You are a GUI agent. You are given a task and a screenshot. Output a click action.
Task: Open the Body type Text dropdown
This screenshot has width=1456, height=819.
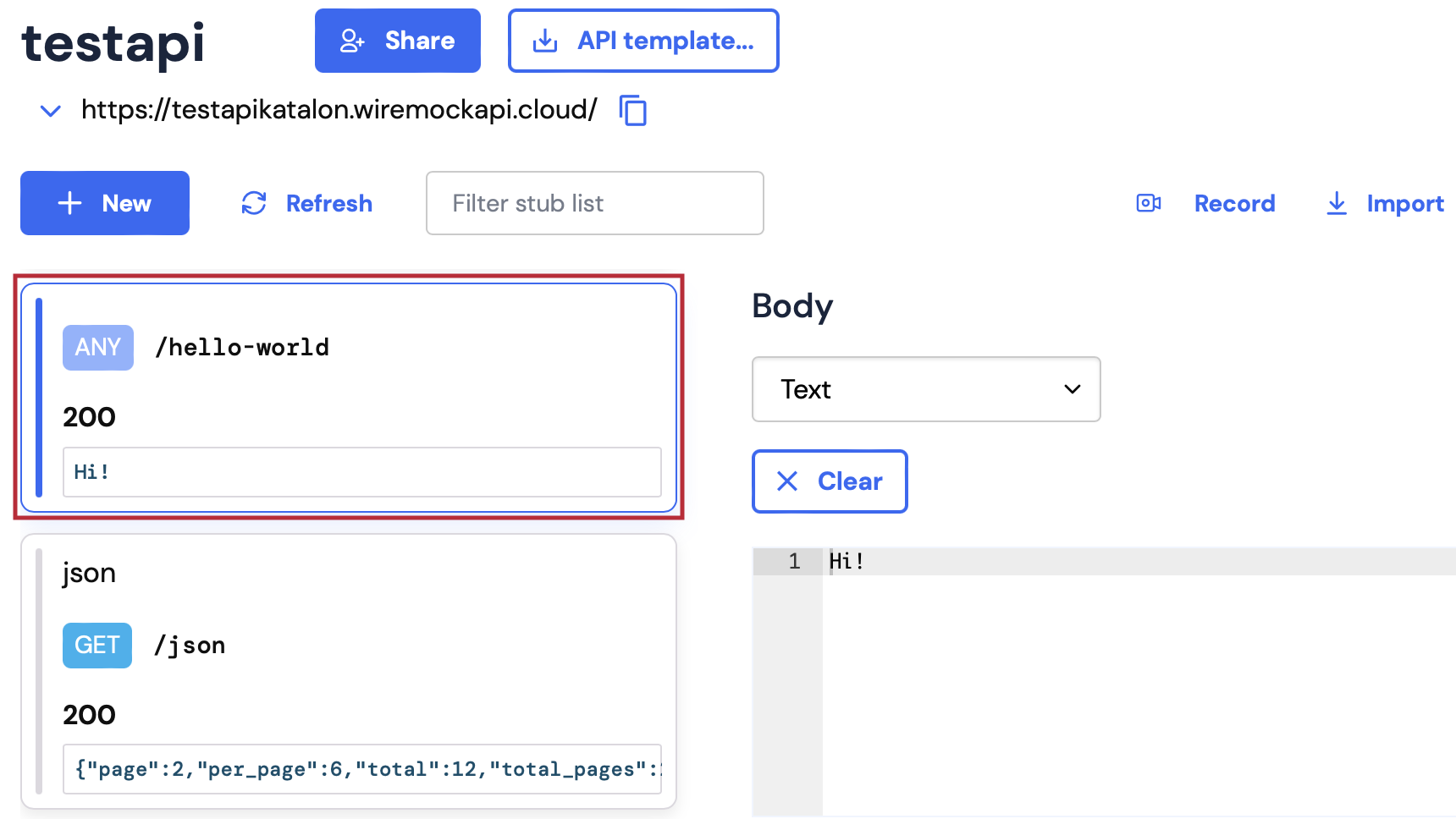[x=925, y=389]
